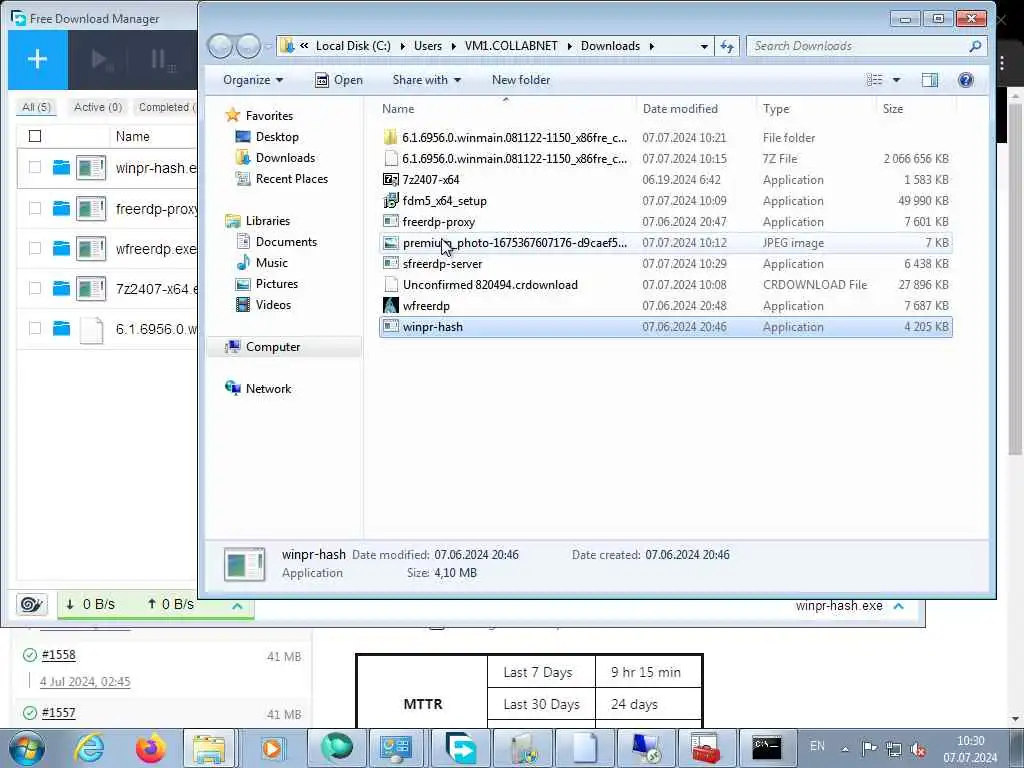Viewport: 1024px width, 768px height.
Task: Open build link #1558
Action: click(59, 655)
